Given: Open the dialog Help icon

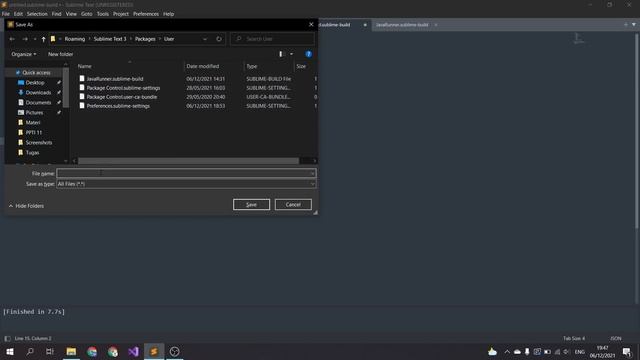Looking at the screenshot, I should 309,54.
